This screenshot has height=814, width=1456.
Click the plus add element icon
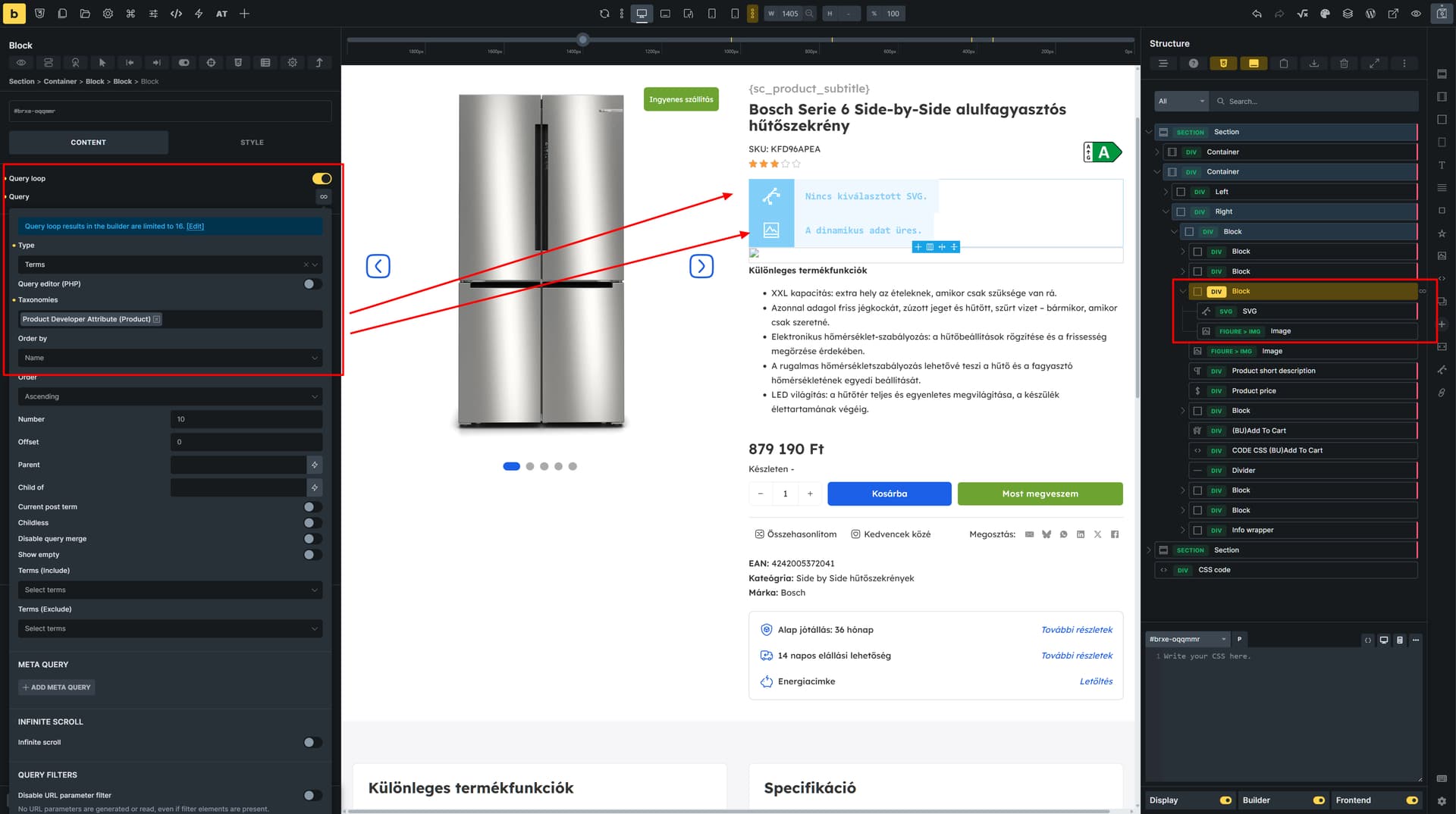(244, 14)
